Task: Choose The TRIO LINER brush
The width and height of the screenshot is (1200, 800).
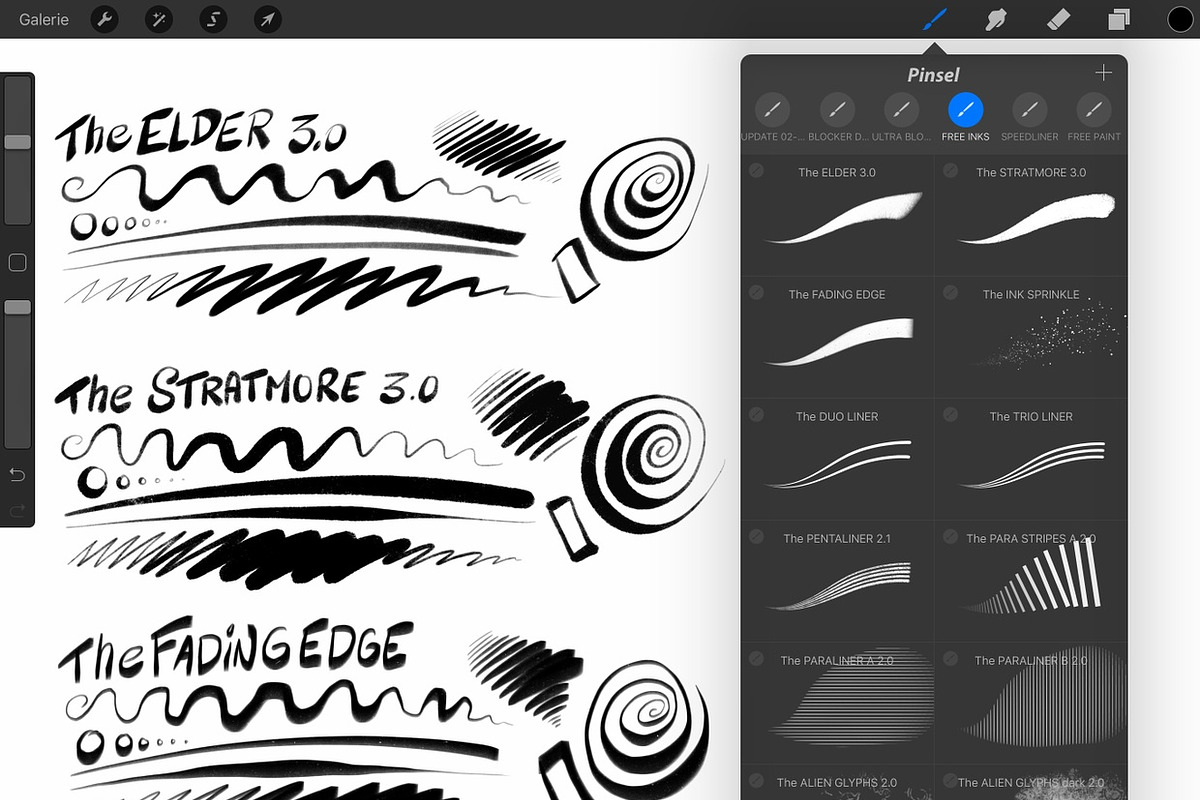Action: coord(1031,459)
